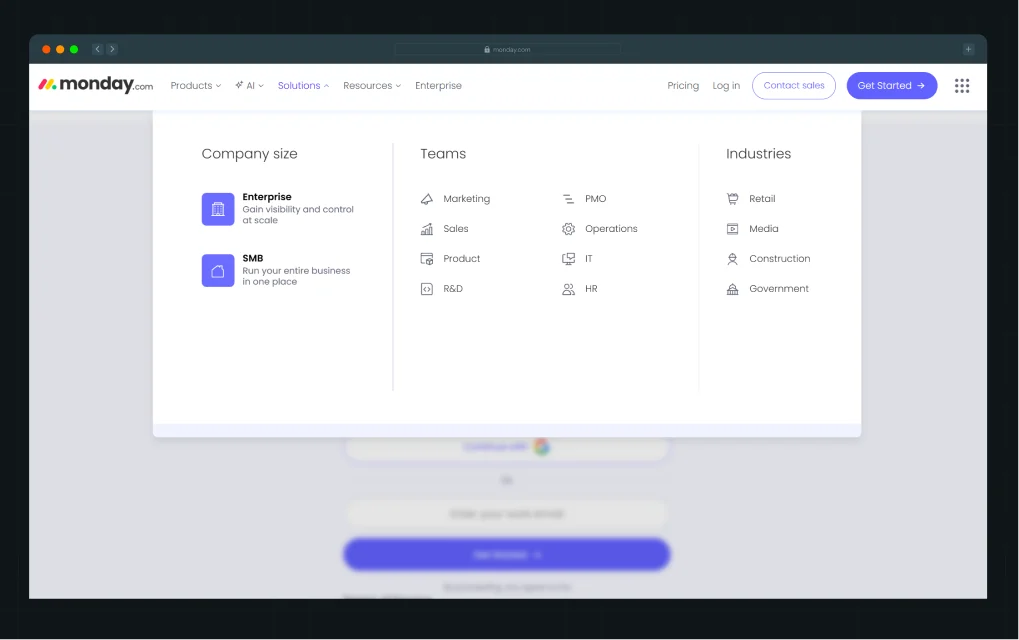1019x640 pixels.
Task: Click the Sales chart icon
Action: 427,229
